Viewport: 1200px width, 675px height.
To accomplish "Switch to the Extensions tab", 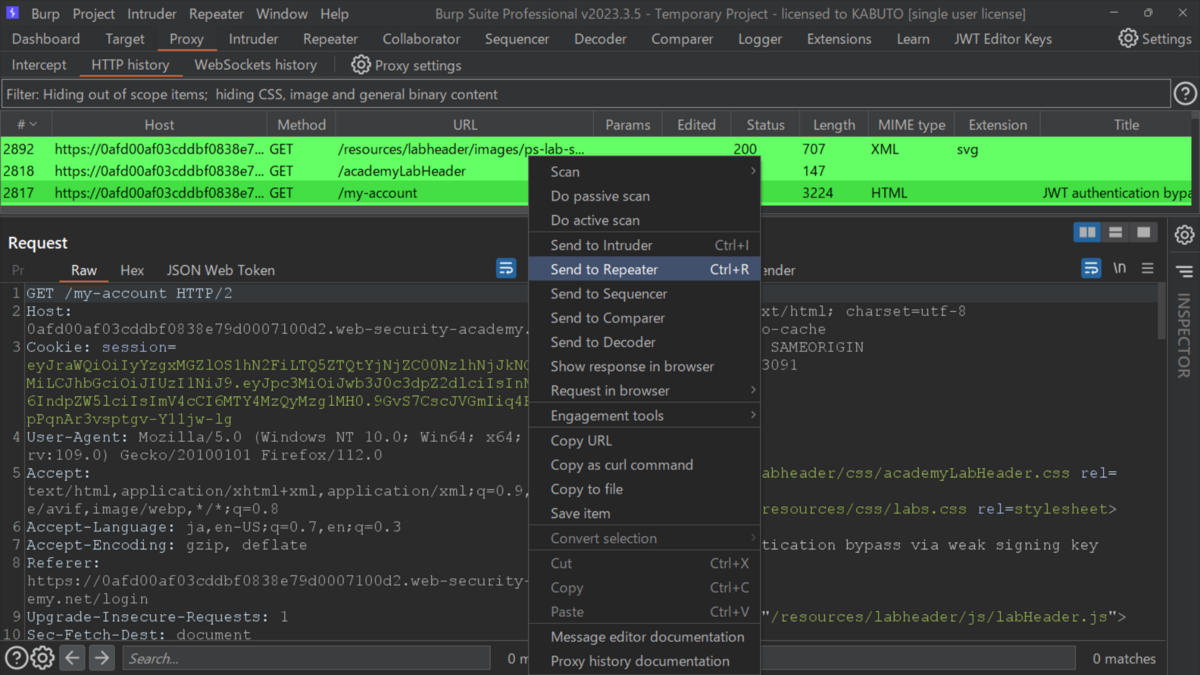I will (839, 39).
